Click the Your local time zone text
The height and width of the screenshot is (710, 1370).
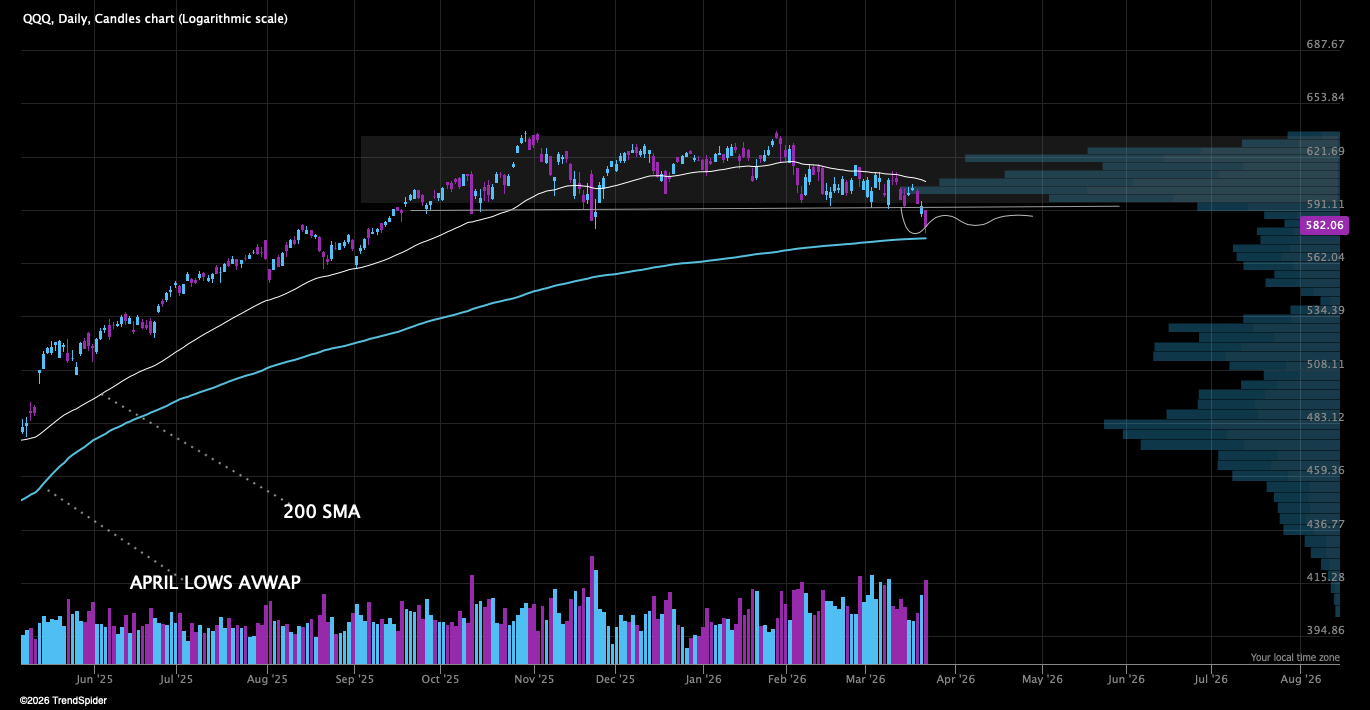(x=1295, y=657)
